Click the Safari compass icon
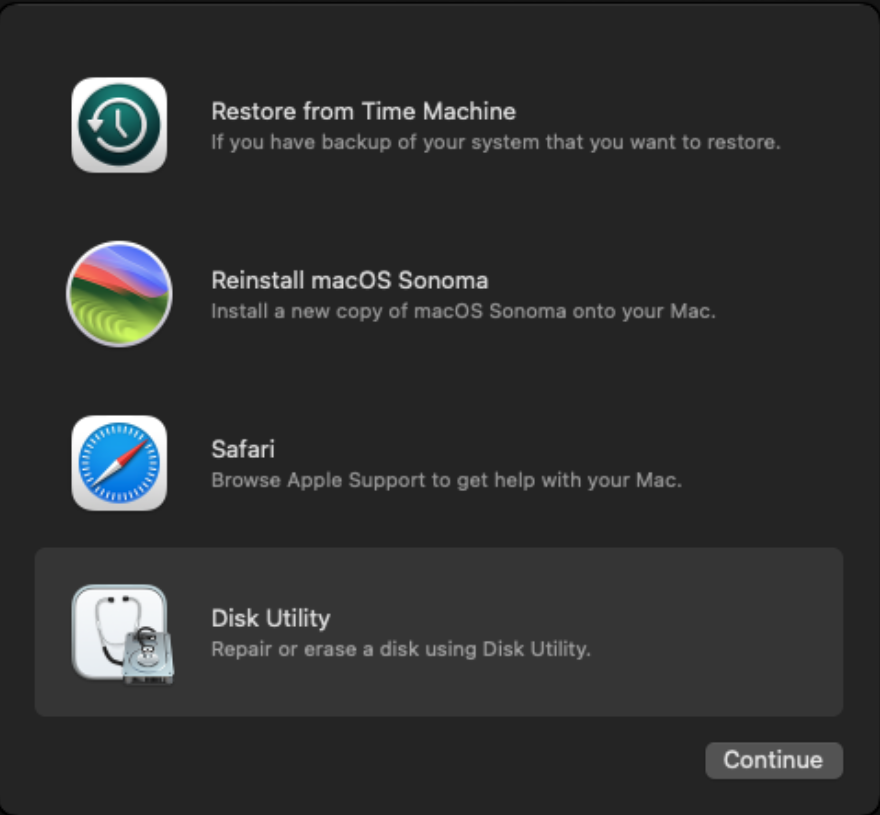The width and height of the screenshot is (880, 815). pyautogui.click(x=119, y=457)
